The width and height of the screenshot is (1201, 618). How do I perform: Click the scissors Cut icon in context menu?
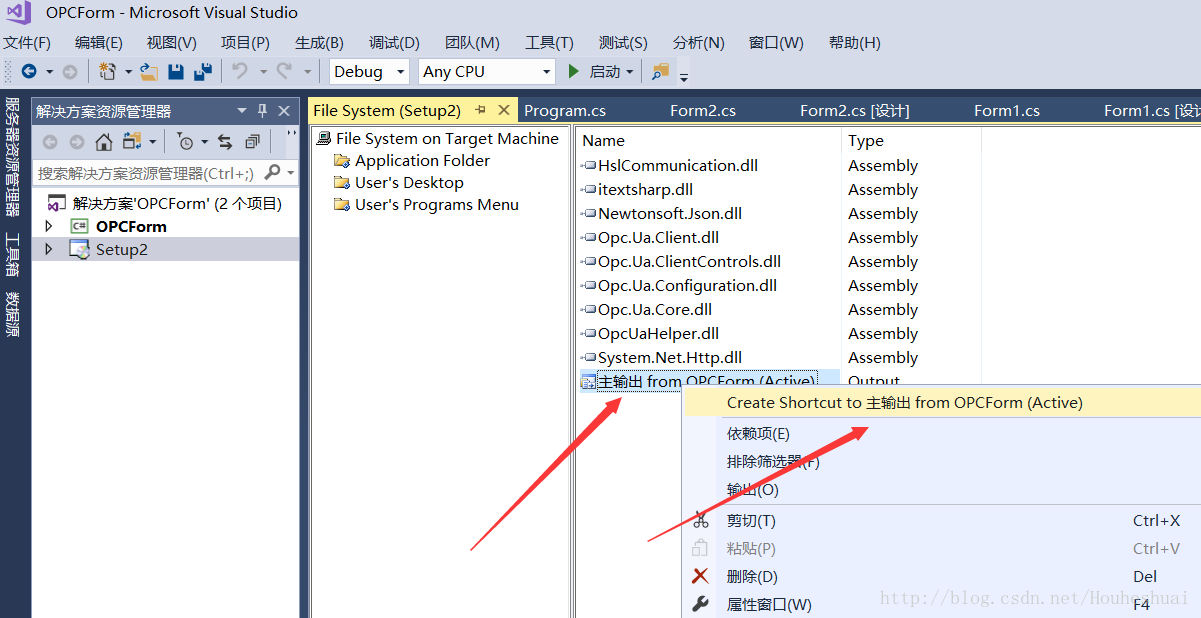point(701,520)
